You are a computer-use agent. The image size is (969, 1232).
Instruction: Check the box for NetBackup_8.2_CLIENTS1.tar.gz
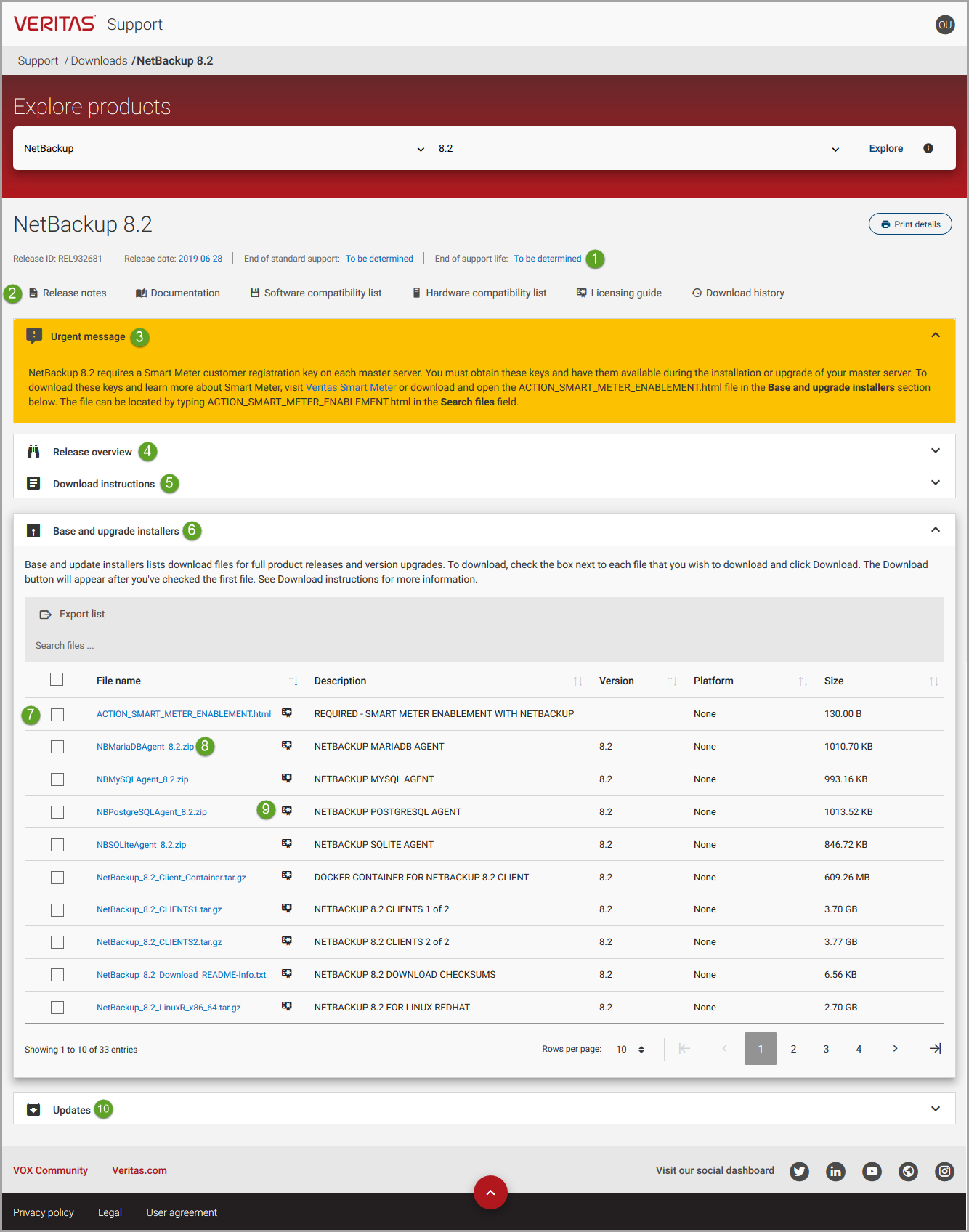coord(57,910)
